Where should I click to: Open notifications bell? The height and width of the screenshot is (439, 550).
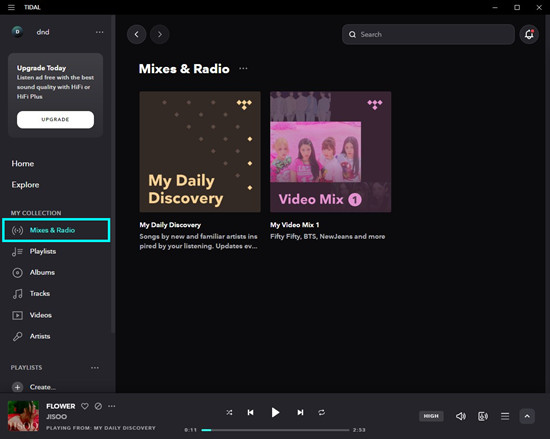529,34
